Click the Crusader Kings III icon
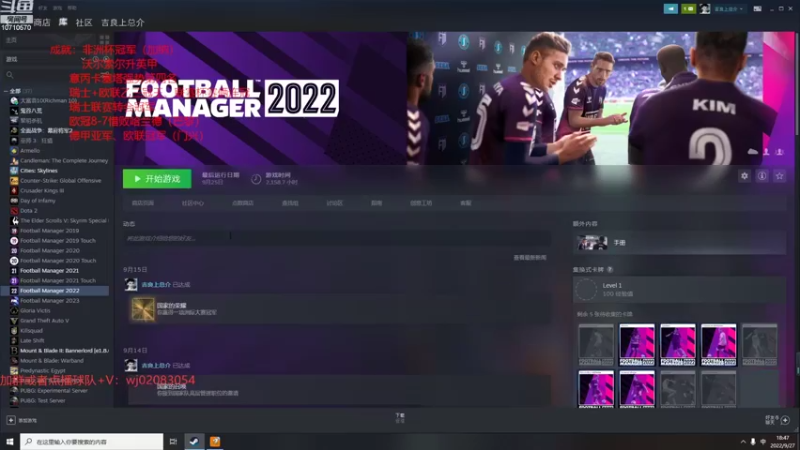The width and height of the screenshot is (800, 450). point(14,190)
